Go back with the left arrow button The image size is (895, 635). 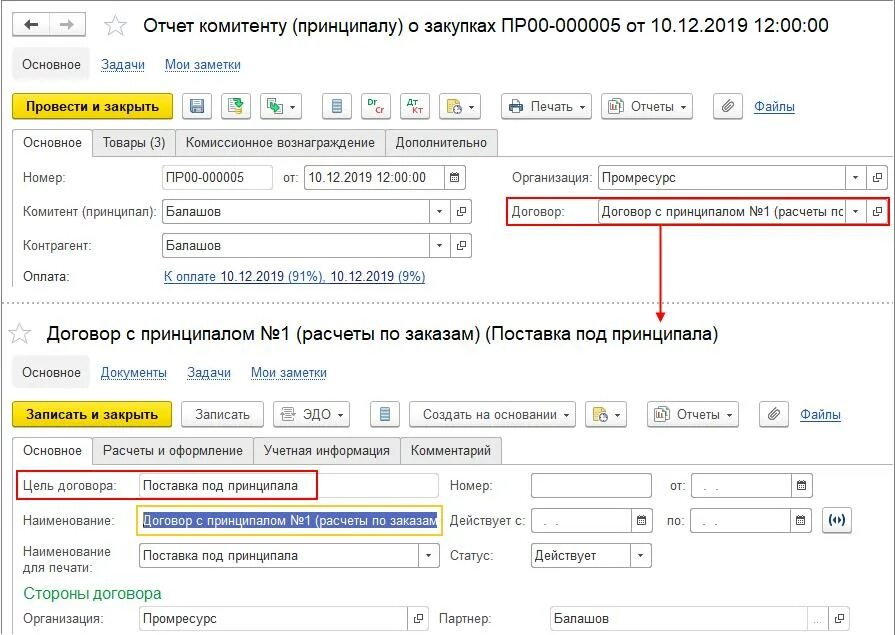pyautogui.click(x=31, y=25)
